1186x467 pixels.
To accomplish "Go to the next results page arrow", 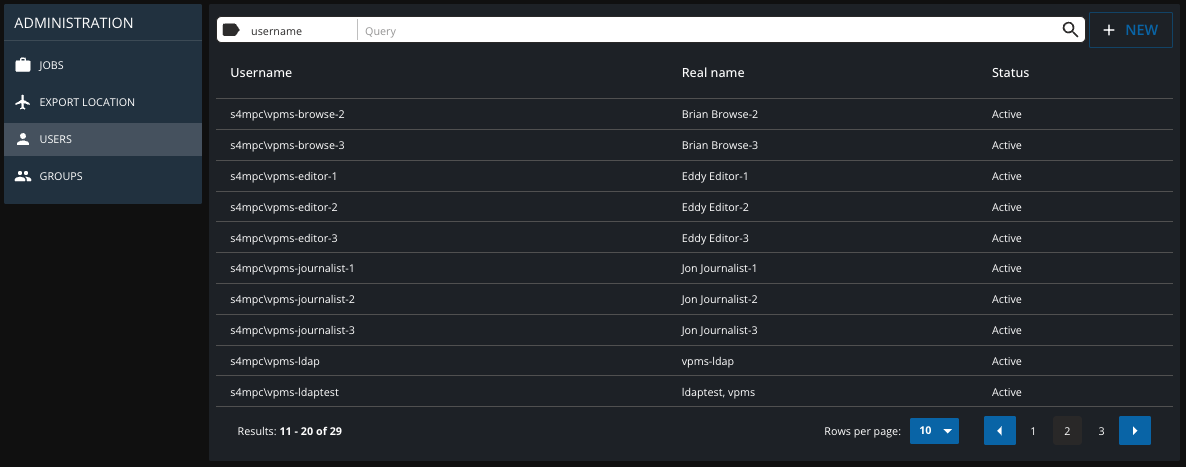I will click(1134, 431).
